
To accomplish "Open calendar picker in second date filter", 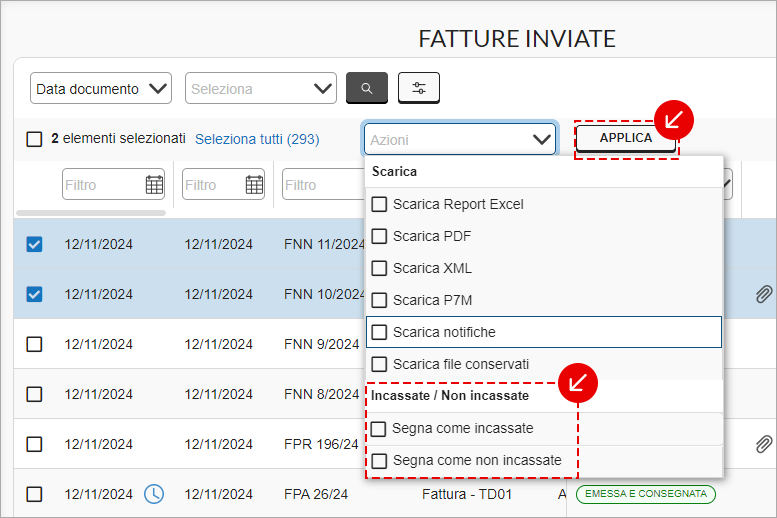I will tap(254, 185).
